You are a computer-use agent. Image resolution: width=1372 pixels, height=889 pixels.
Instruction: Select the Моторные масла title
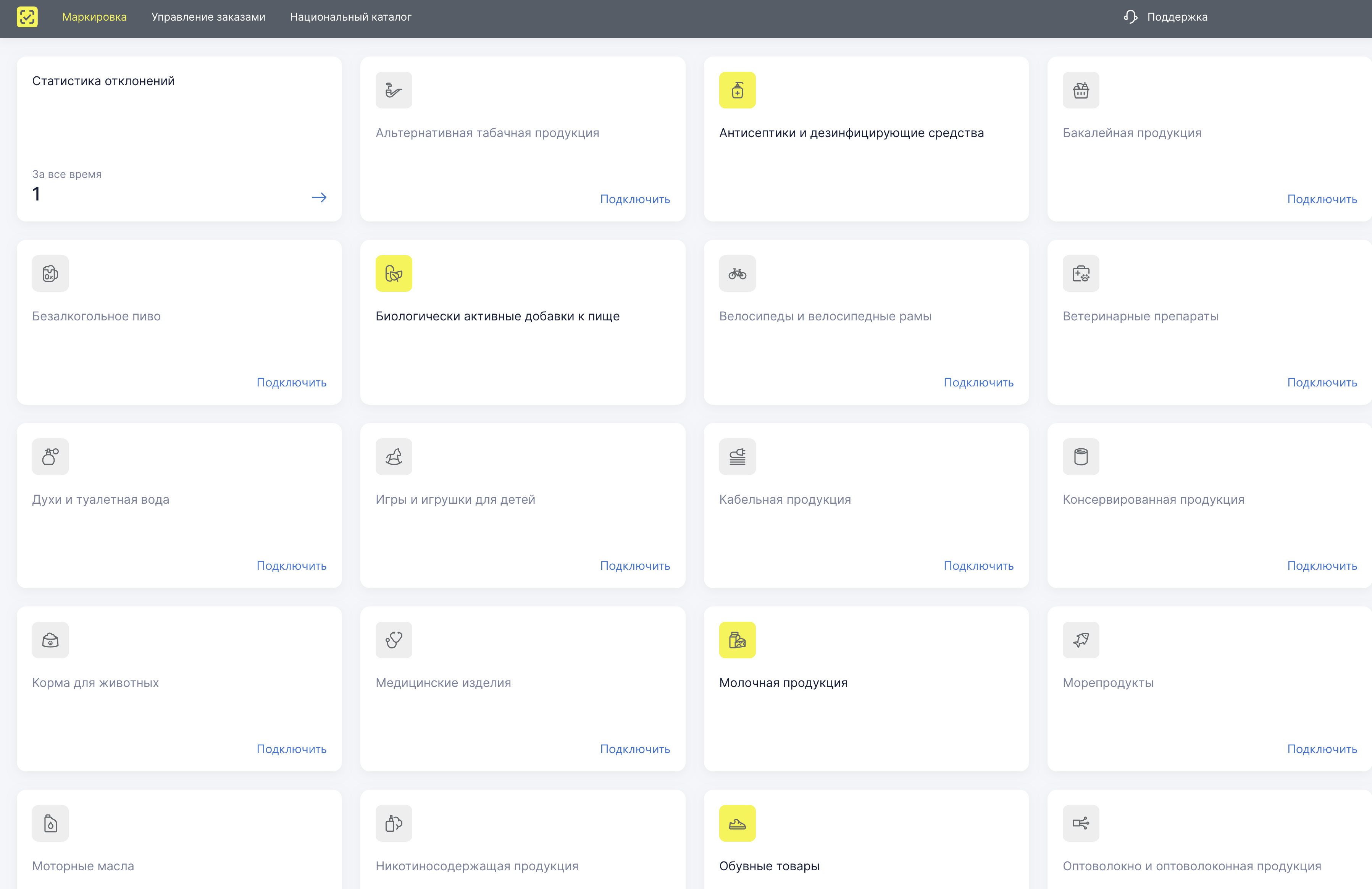pyautogui.click(x=83, y=866)
